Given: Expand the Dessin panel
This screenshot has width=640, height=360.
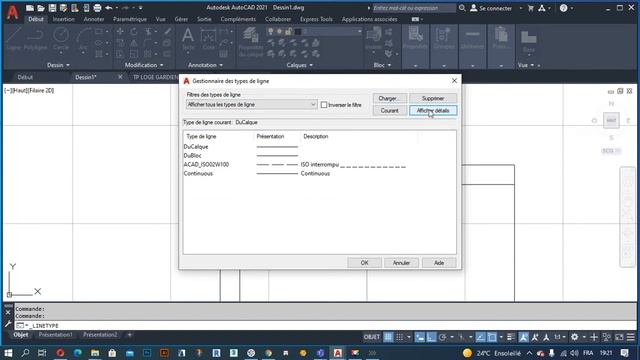Looking at the screenshot, I should coord(58,65).
